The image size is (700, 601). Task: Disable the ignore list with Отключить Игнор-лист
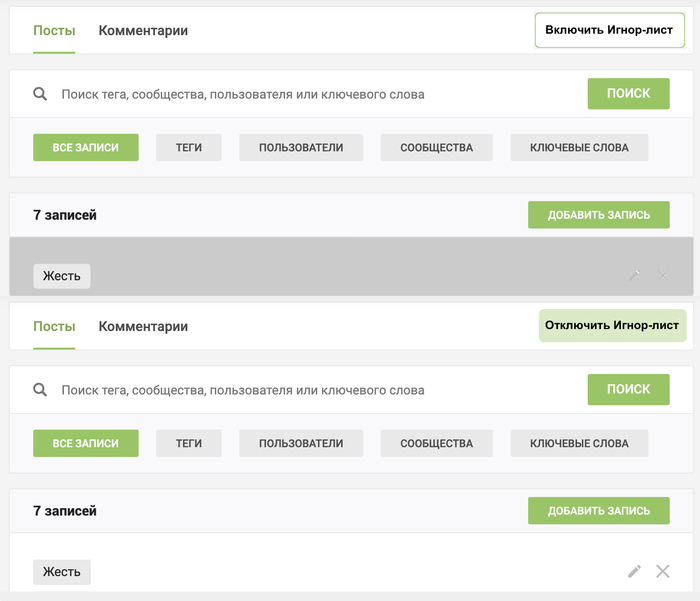pyautogui.click(x=612, y=326)
